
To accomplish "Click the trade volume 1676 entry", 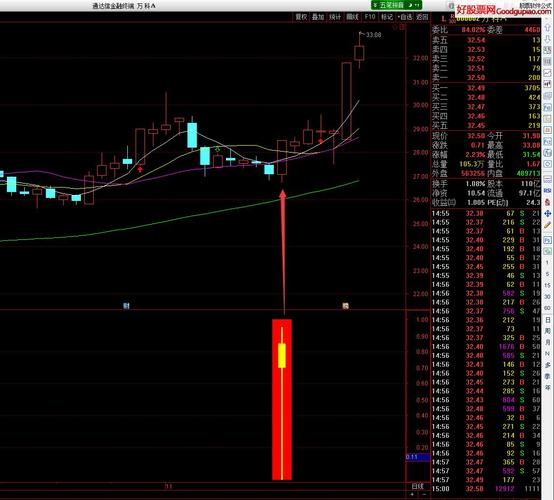I will 506,347.
